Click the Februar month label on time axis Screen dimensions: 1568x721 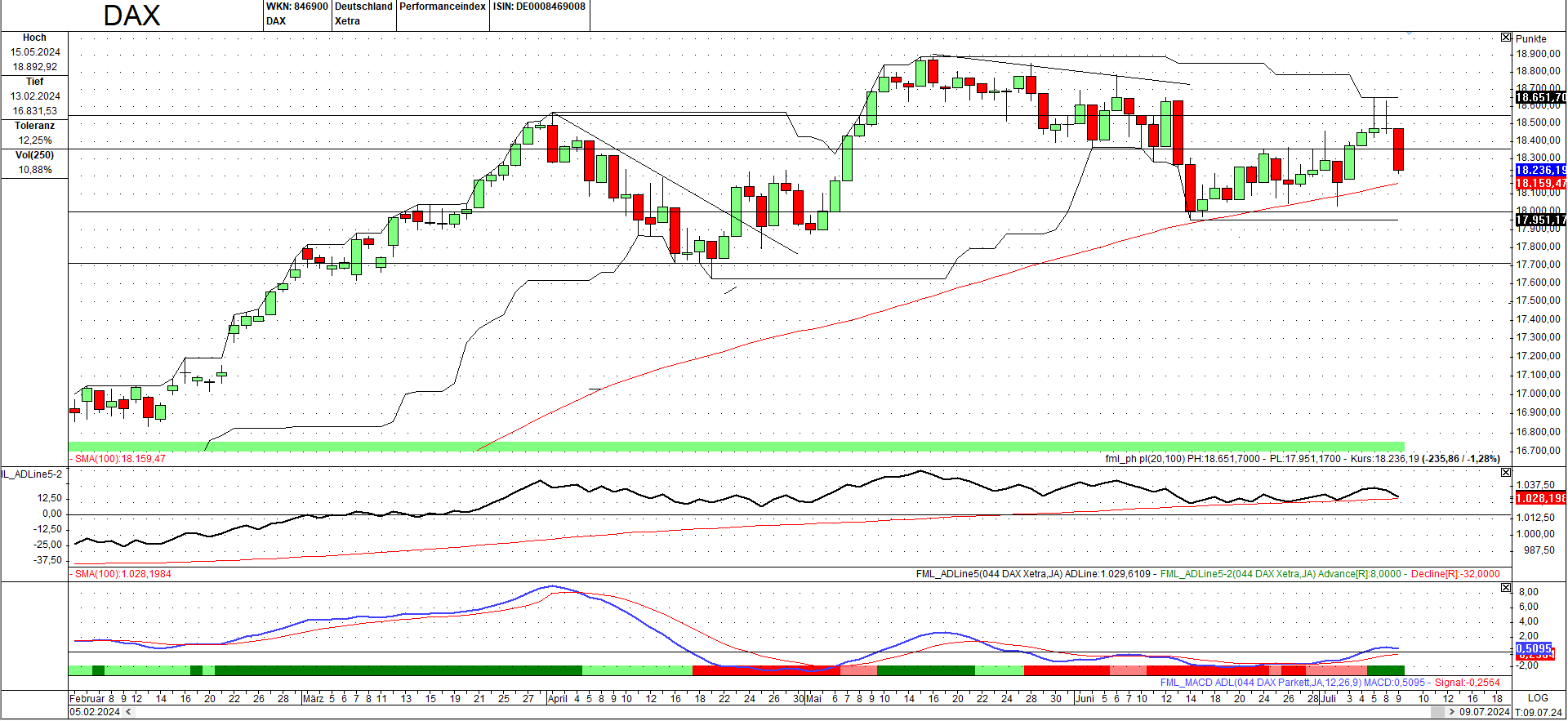click(87, 698)
